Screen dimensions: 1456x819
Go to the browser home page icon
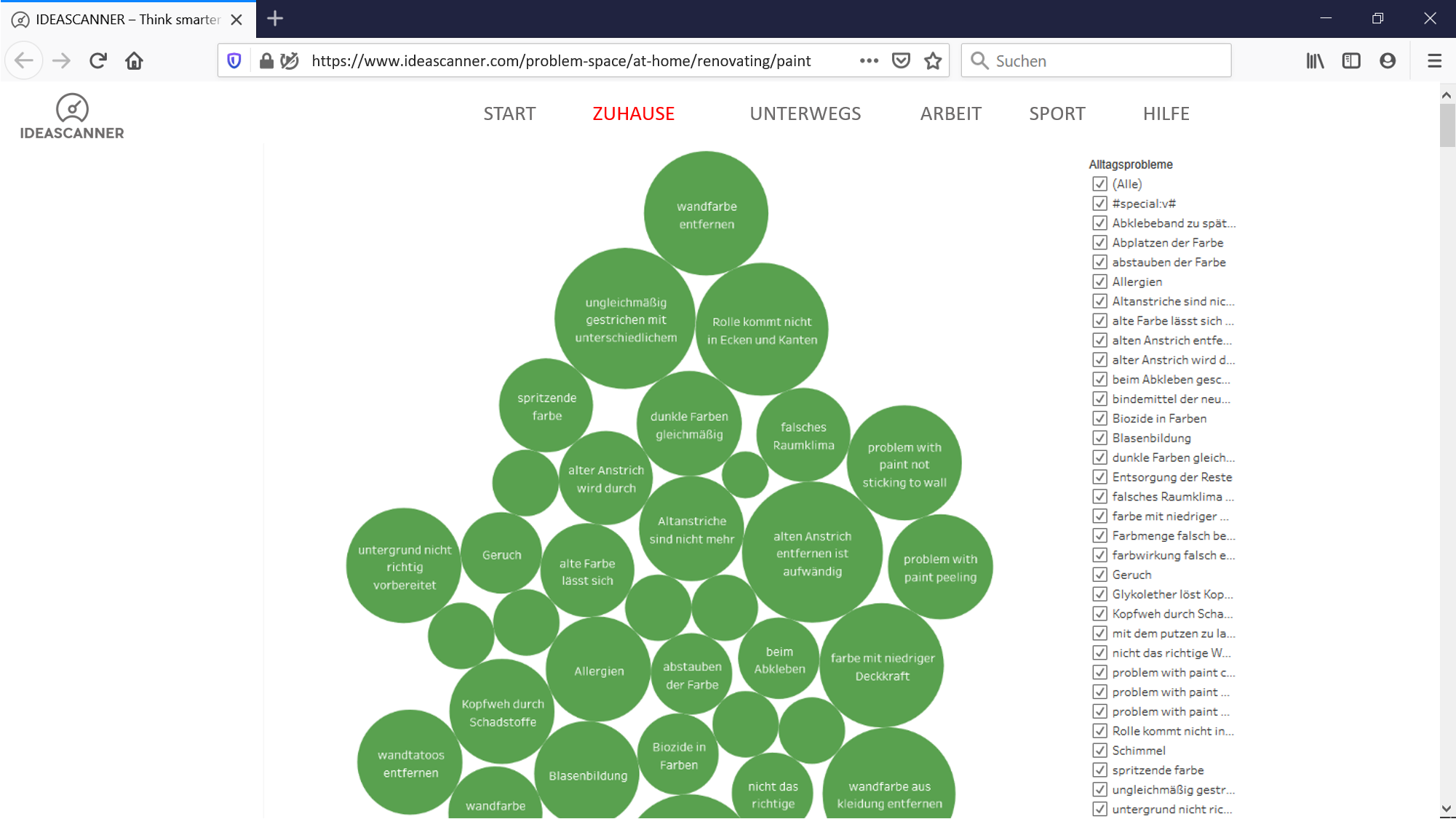click(x=134, y=60)
